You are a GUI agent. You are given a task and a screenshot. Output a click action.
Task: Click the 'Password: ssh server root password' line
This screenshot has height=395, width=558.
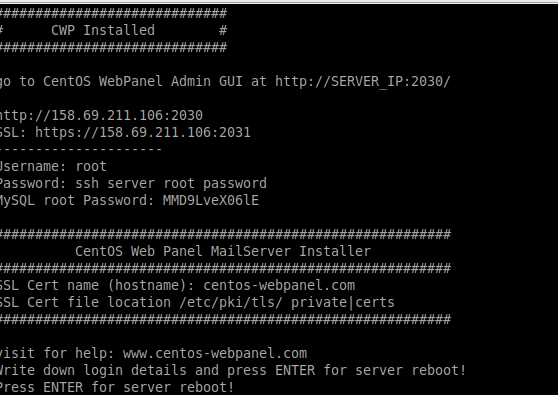[x=133, y=184]
